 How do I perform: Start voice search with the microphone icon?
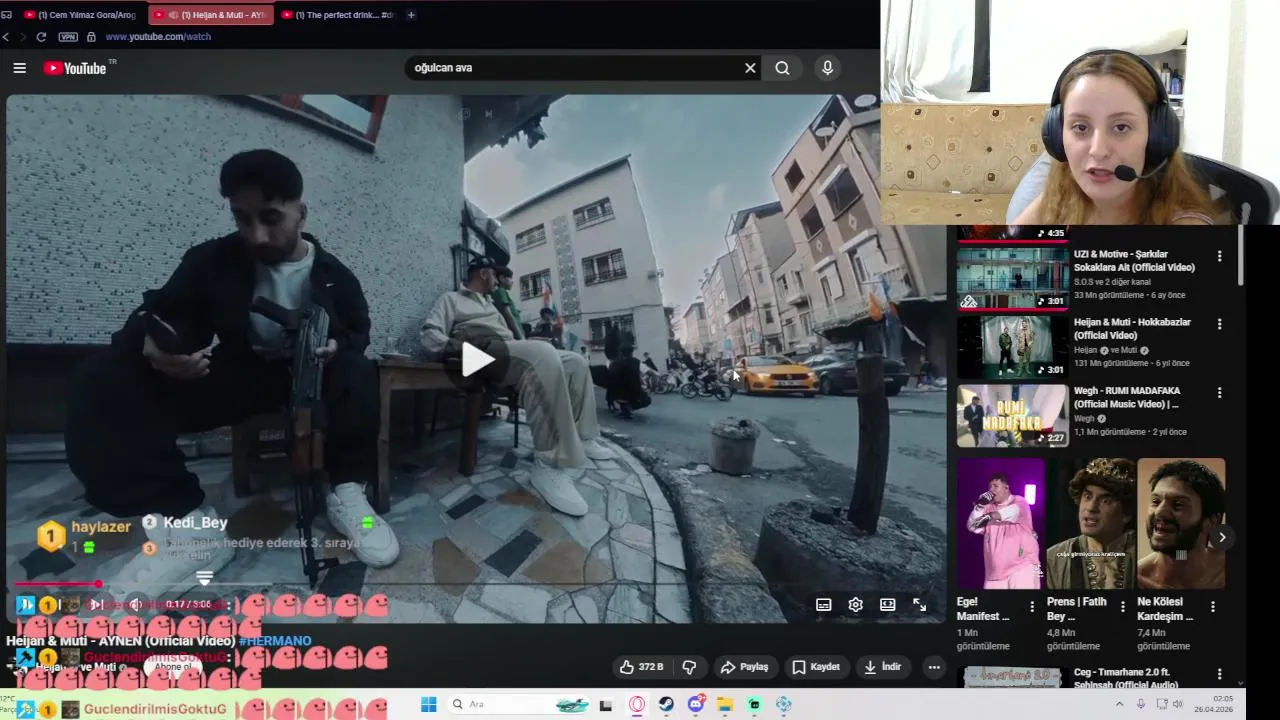pos(827,68)
